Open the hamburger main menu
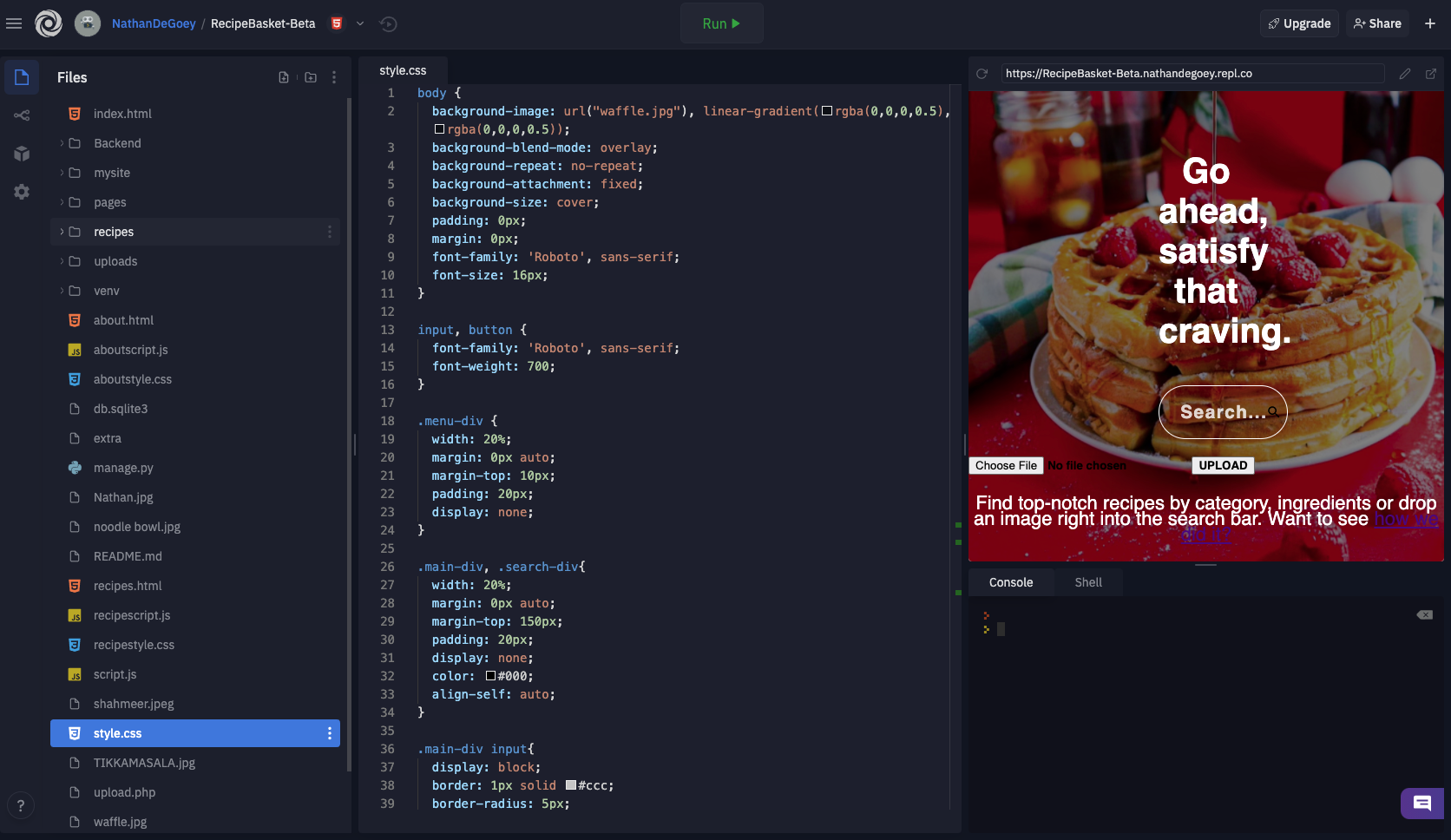The width and height of the screenshot is (1451, 840). tap(14, 23)
